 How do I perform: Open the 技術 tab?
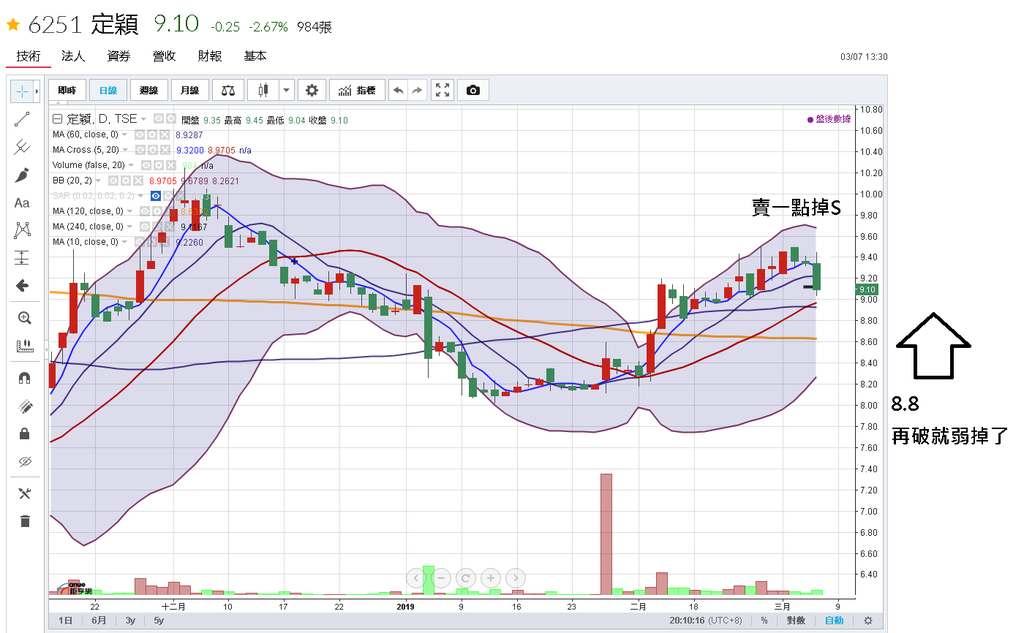[28, 56]
